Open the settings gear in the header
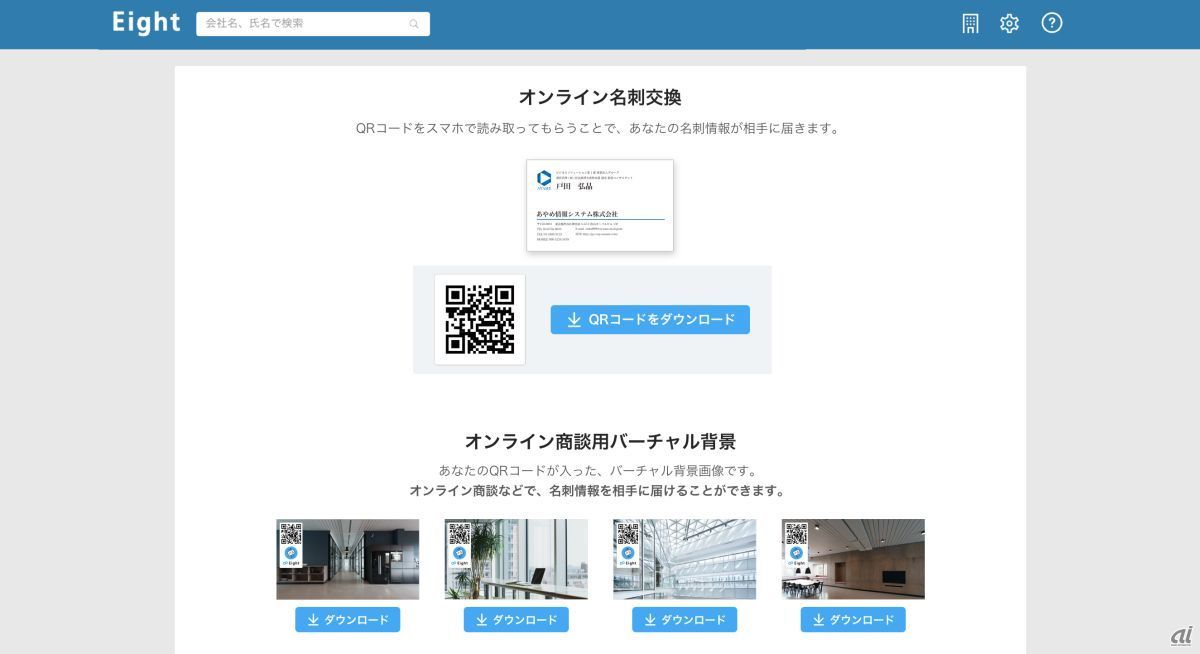The width and height of the screenshot is (1200, 654). tap(1009, 23)
